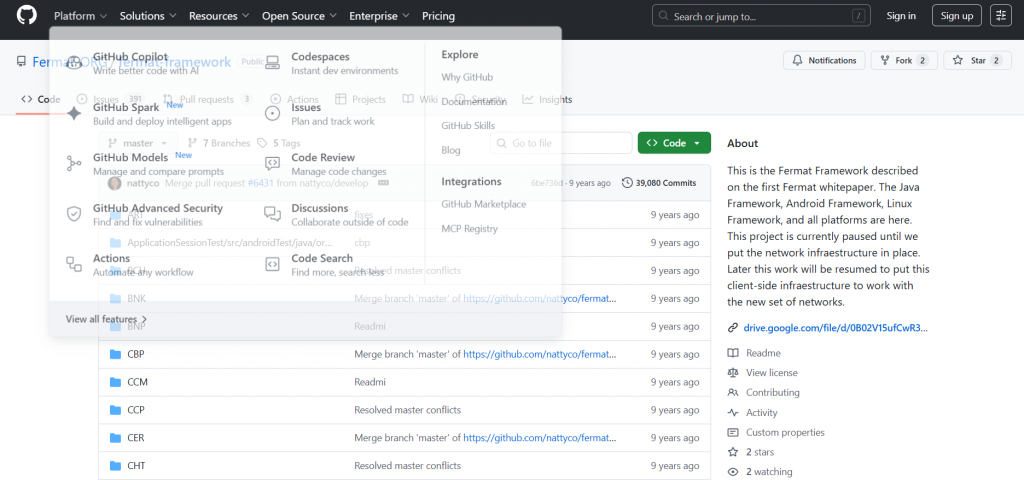Screen dimensions: 1024x480
Task: Open GitHub Skills link
Action: (468, 125)
